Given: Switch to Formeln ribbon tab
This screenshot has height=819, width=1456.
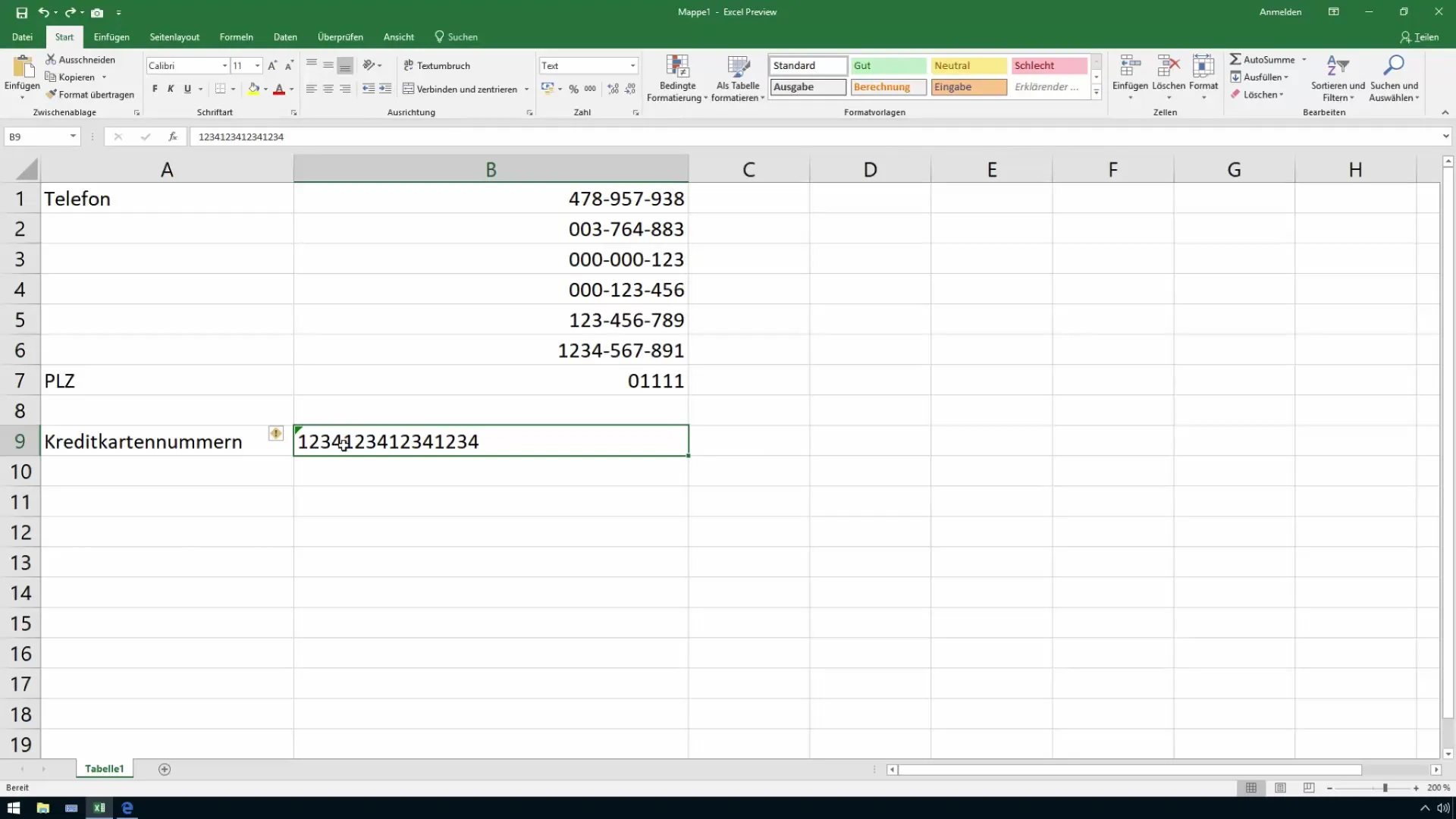Looking at the screenshot, I should click(236, 36).
